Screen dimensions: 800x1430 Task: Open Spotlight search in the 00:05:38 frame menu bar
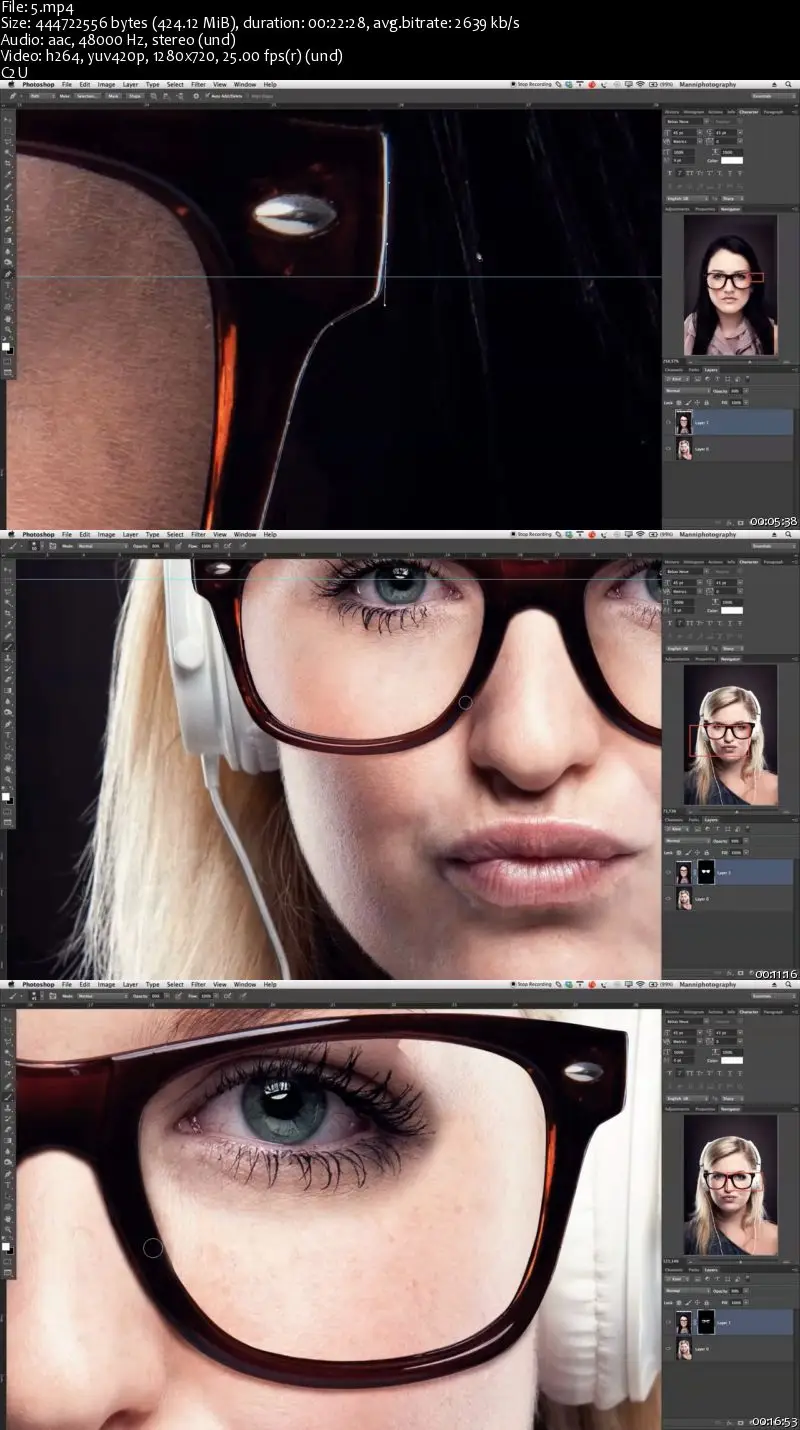(788, 85)
